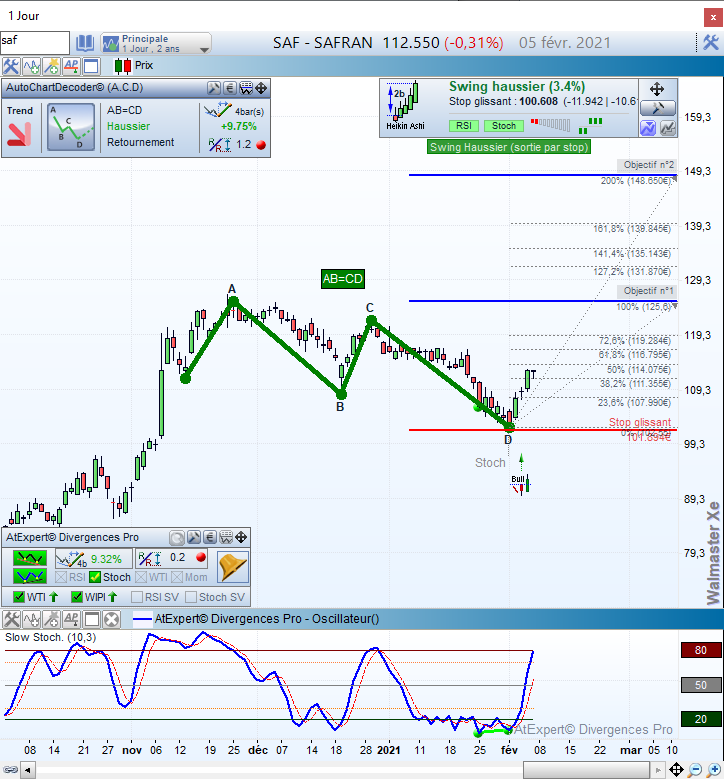724x779 pixels.
Task: Click the add indicator icon in price toolbar
Action: tap(32, 66)
